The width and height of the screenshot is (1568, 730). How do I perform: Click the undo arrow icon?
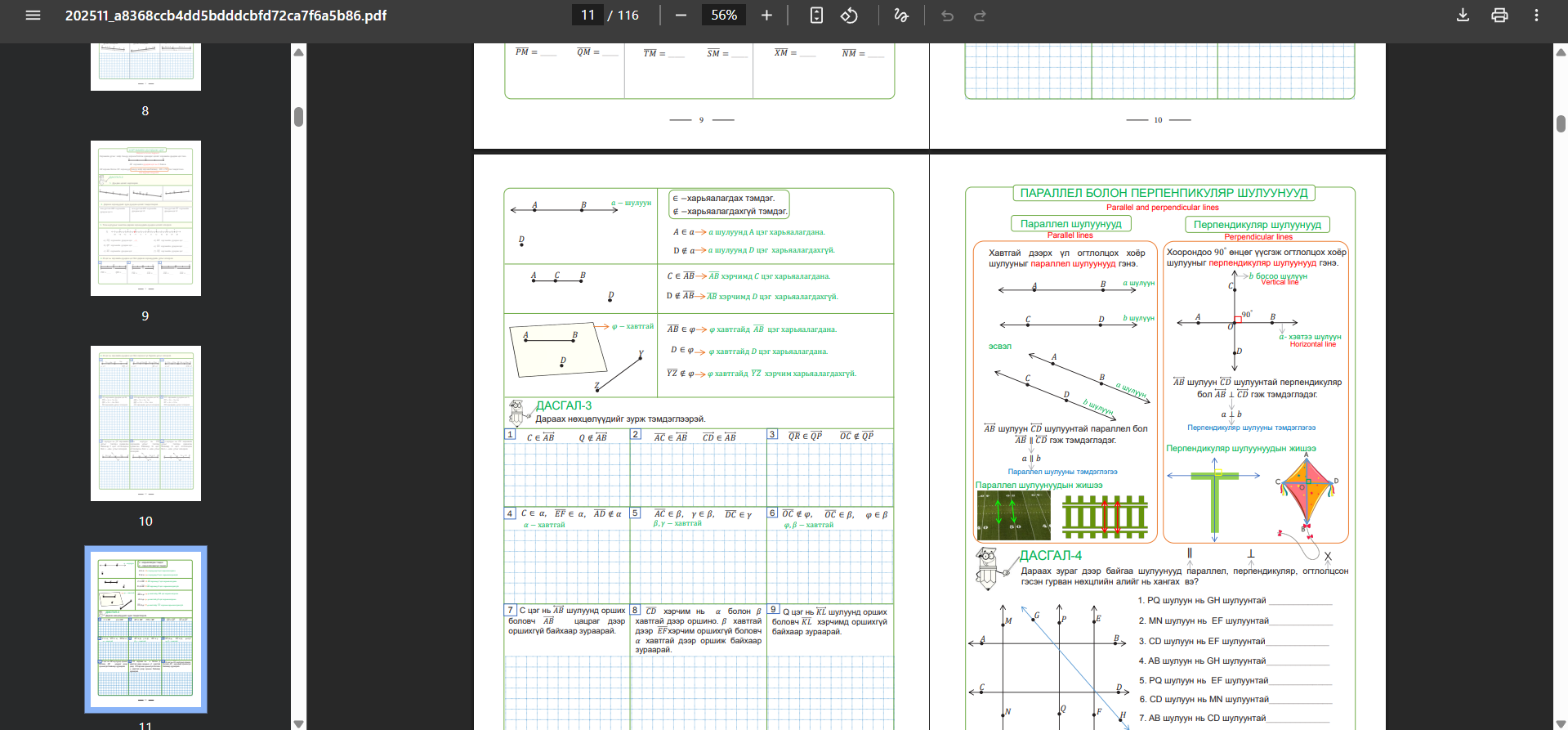(x=948, y=16)
